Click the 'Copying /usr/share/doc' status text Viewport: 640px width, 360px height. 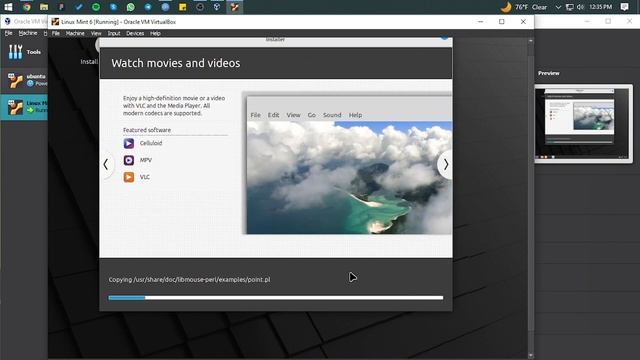[x=189, y=280]
